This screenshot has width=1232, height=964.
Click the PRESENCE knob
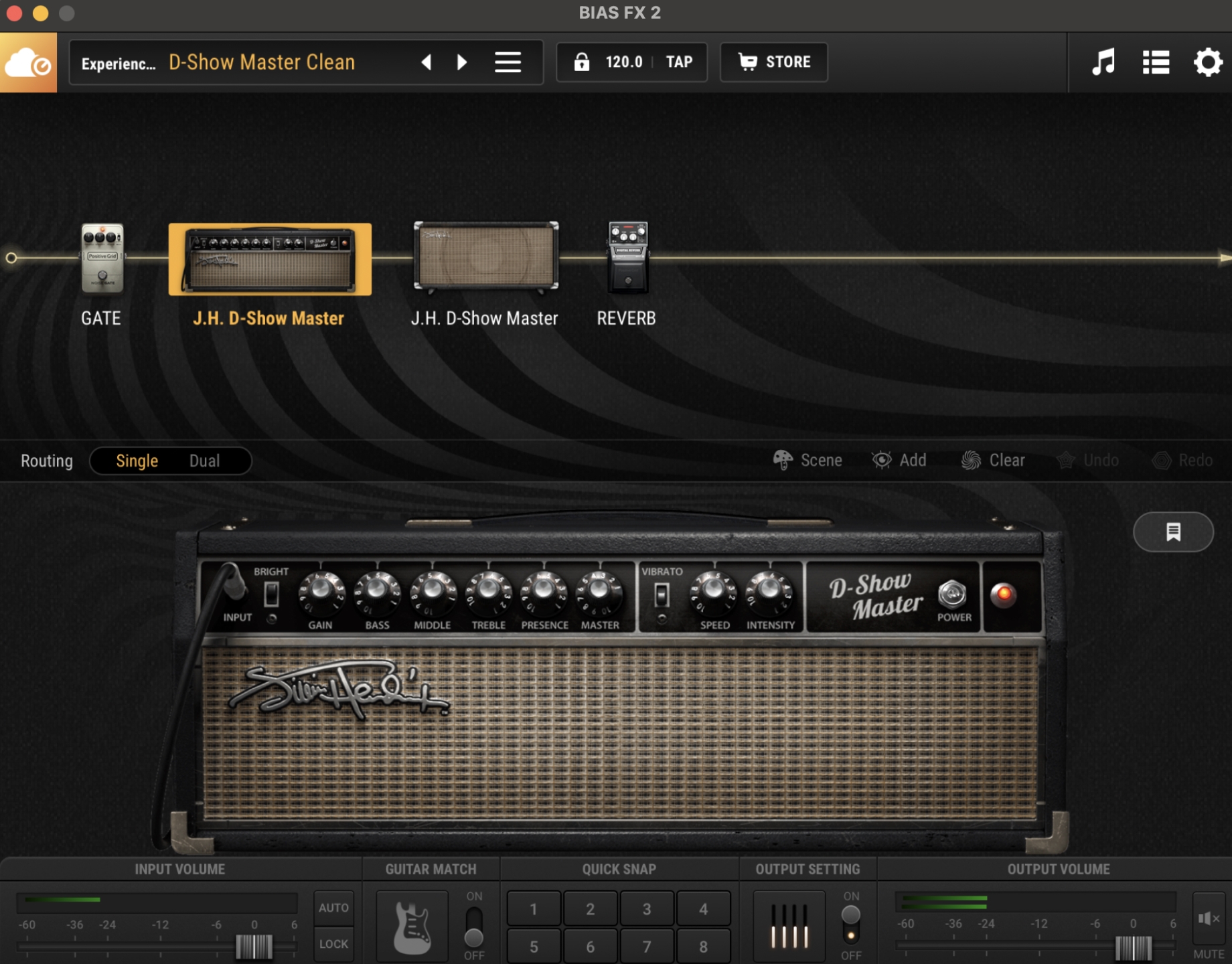tap(544, 593)
